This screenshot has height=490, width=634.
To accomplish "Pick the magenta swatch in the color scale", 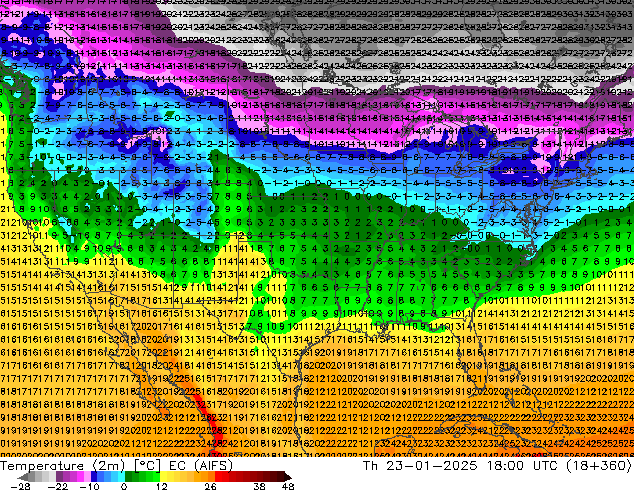I will [x=80, y=477].
